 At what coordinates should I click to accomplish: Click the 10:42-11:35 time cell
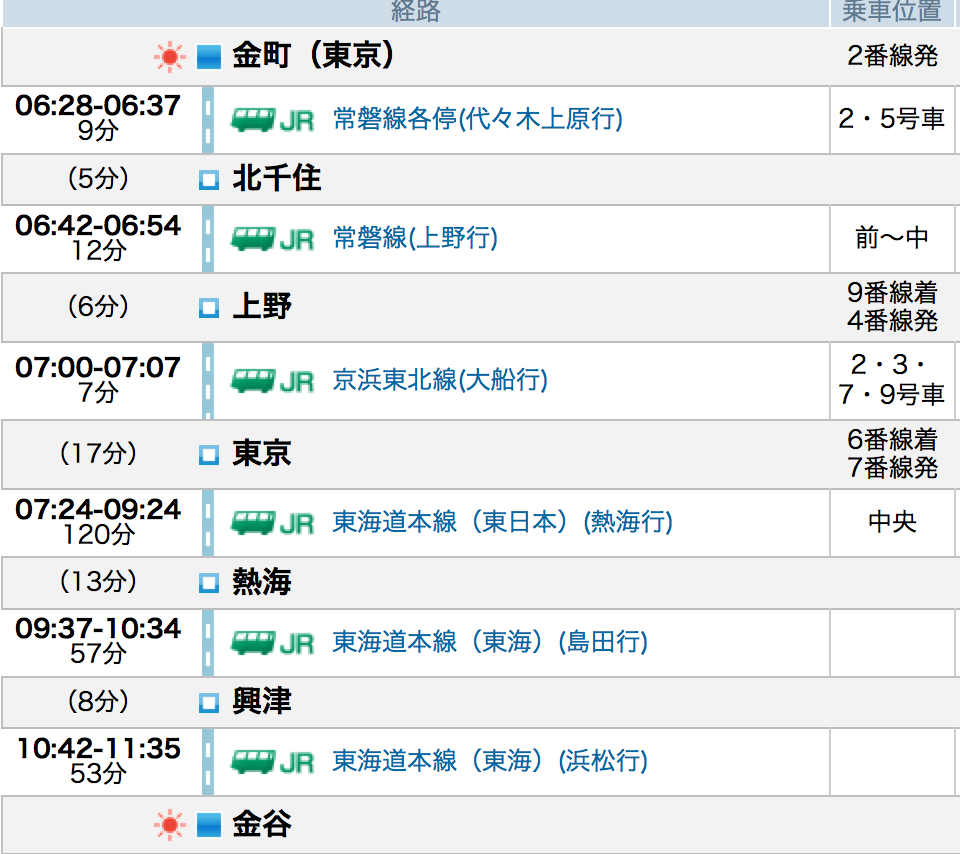click(x=98, y=749)
